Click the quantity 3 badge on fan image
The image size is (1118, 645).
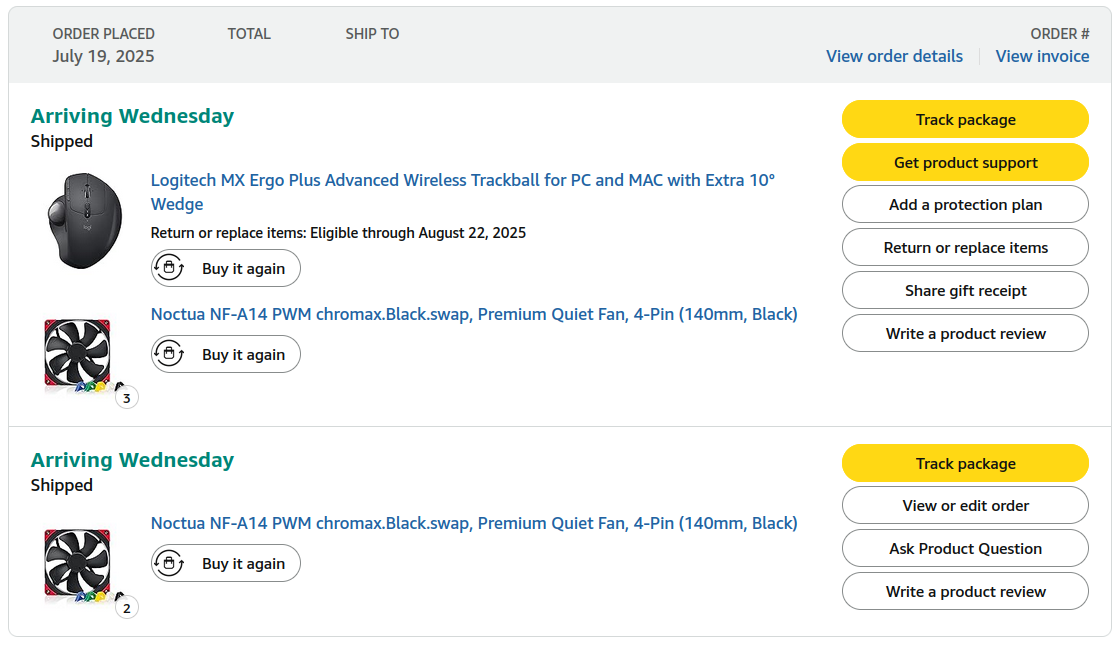click(127, 398)
